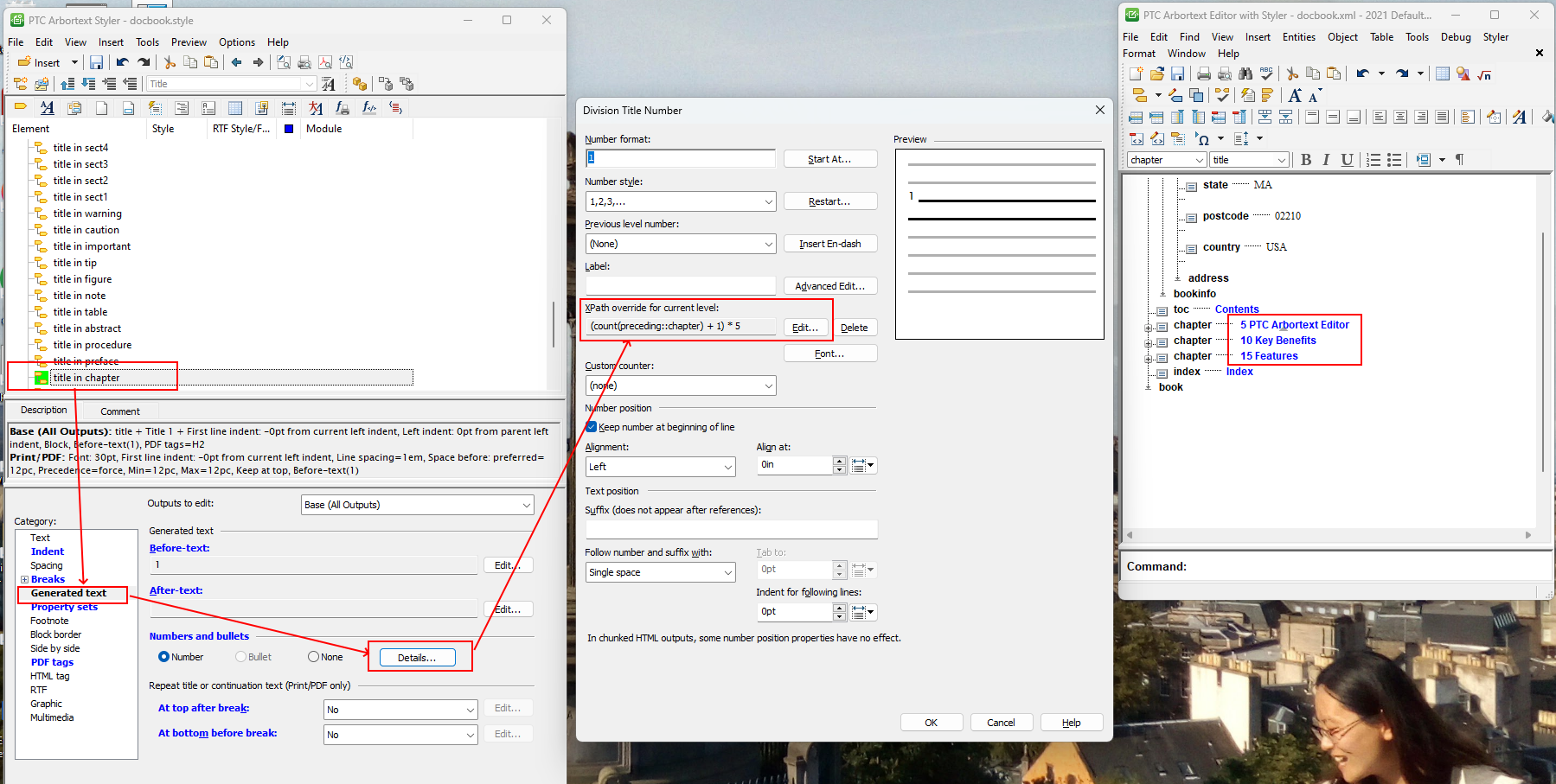Click the Details... button
Screen dimensions: 1556x784
(417, 658)
